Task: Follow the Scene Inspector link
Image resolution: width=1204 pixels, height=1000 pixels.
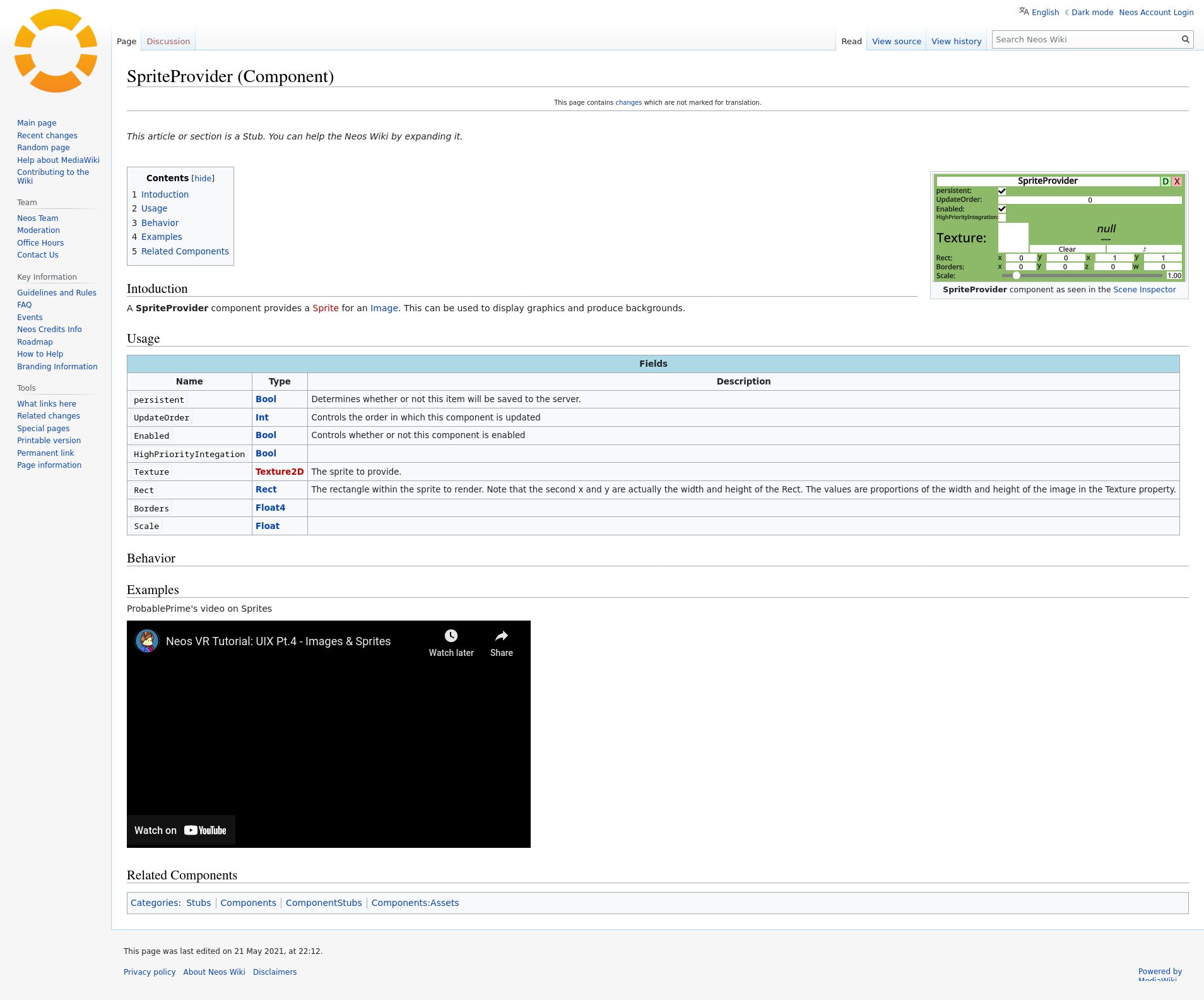Action: pyautogui.click(x=1144, y=290)
